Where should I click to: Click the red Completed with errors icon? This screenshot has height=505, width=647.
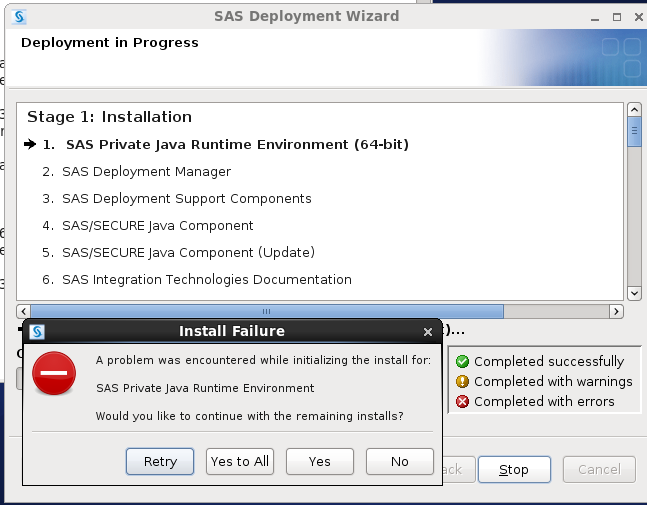tap(462, 401)
